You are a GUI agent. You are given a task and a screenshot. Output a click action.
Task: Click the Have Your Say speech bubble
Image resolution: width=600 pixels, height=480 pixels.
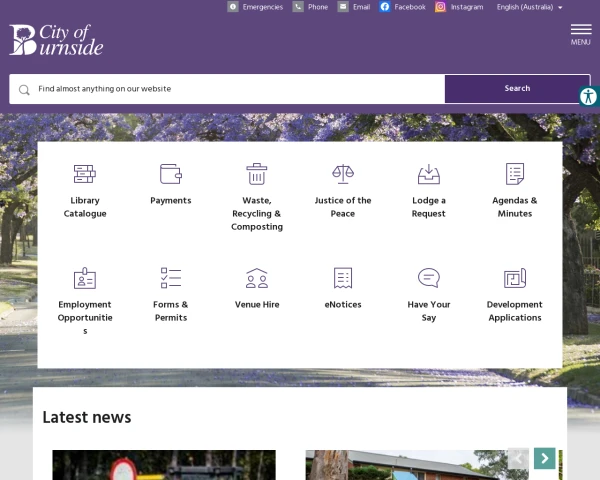pyautogui.click(x=429, y=278)
